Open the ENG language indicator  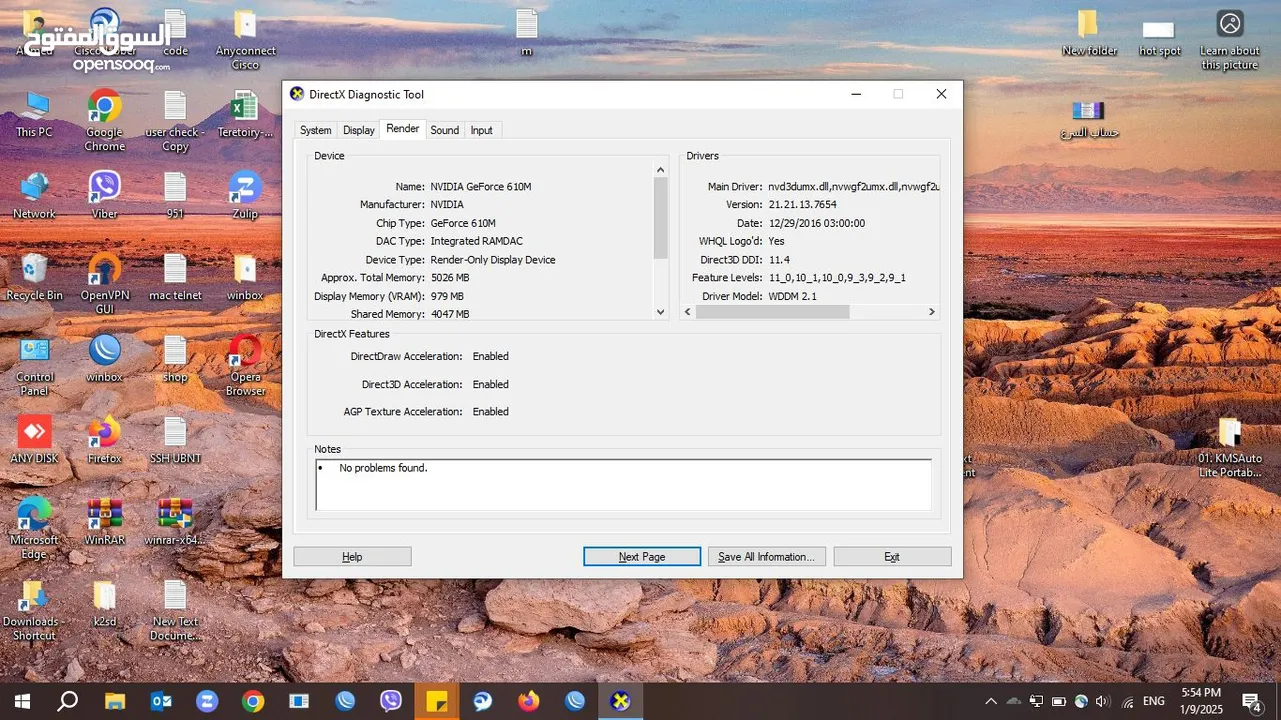click(x=1153, y=702)
